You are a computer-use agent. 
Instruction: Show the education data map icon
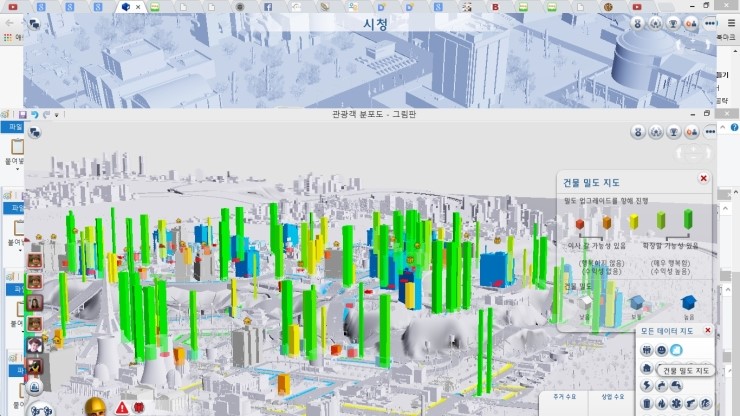[706, 404]
